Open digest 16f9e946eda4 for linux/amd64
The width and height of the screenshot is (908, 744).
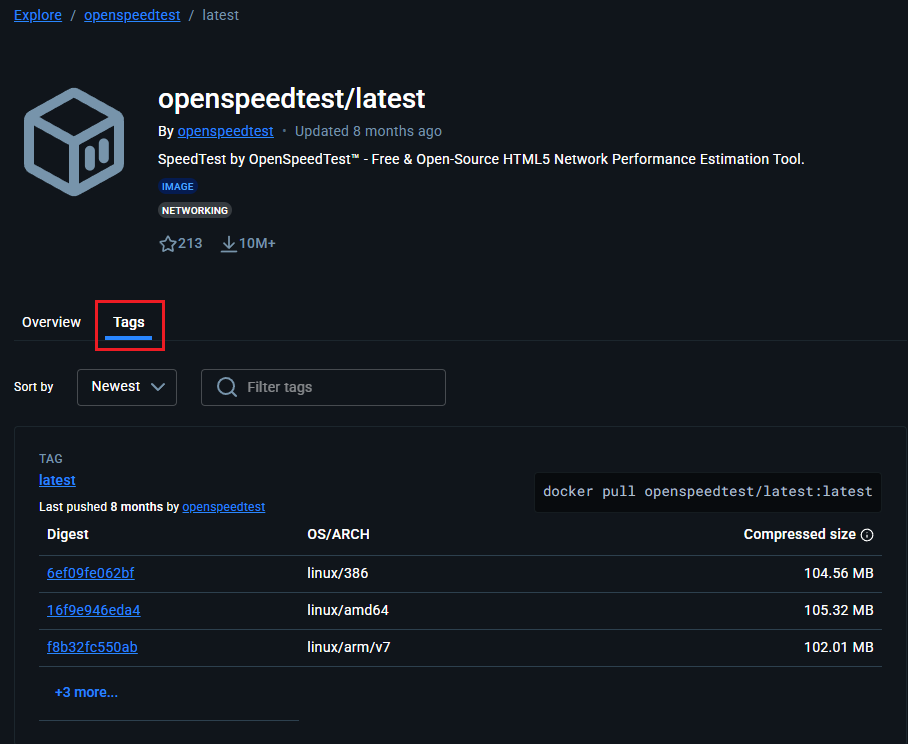coord(93,610)
